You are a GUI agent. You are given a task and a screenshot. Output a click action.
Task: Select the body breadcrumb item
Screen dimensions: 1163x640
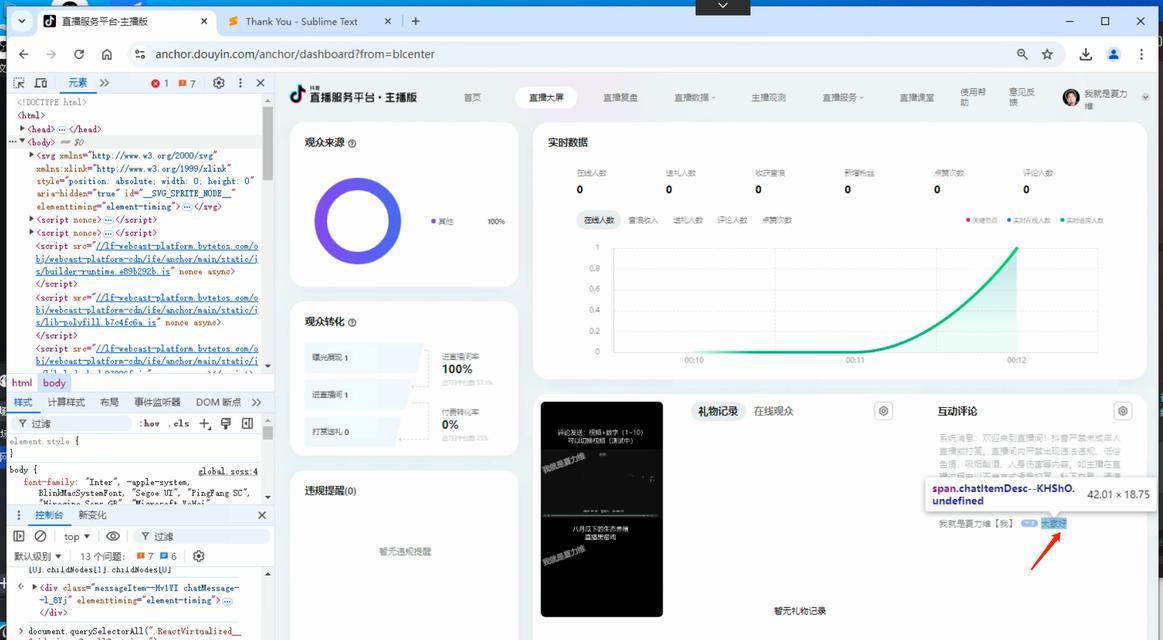coord(54,383)
